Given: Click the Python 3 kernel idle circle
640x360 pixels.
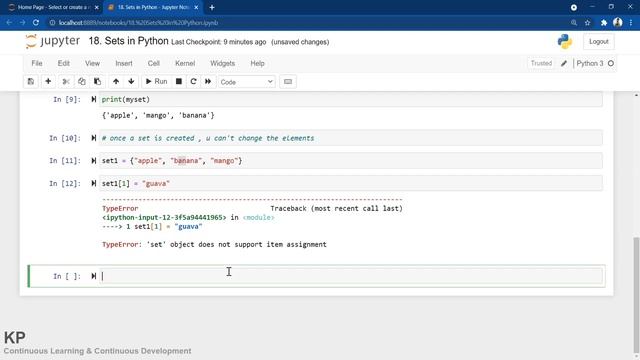Looking at the screenshot, I should click(611, 63).
